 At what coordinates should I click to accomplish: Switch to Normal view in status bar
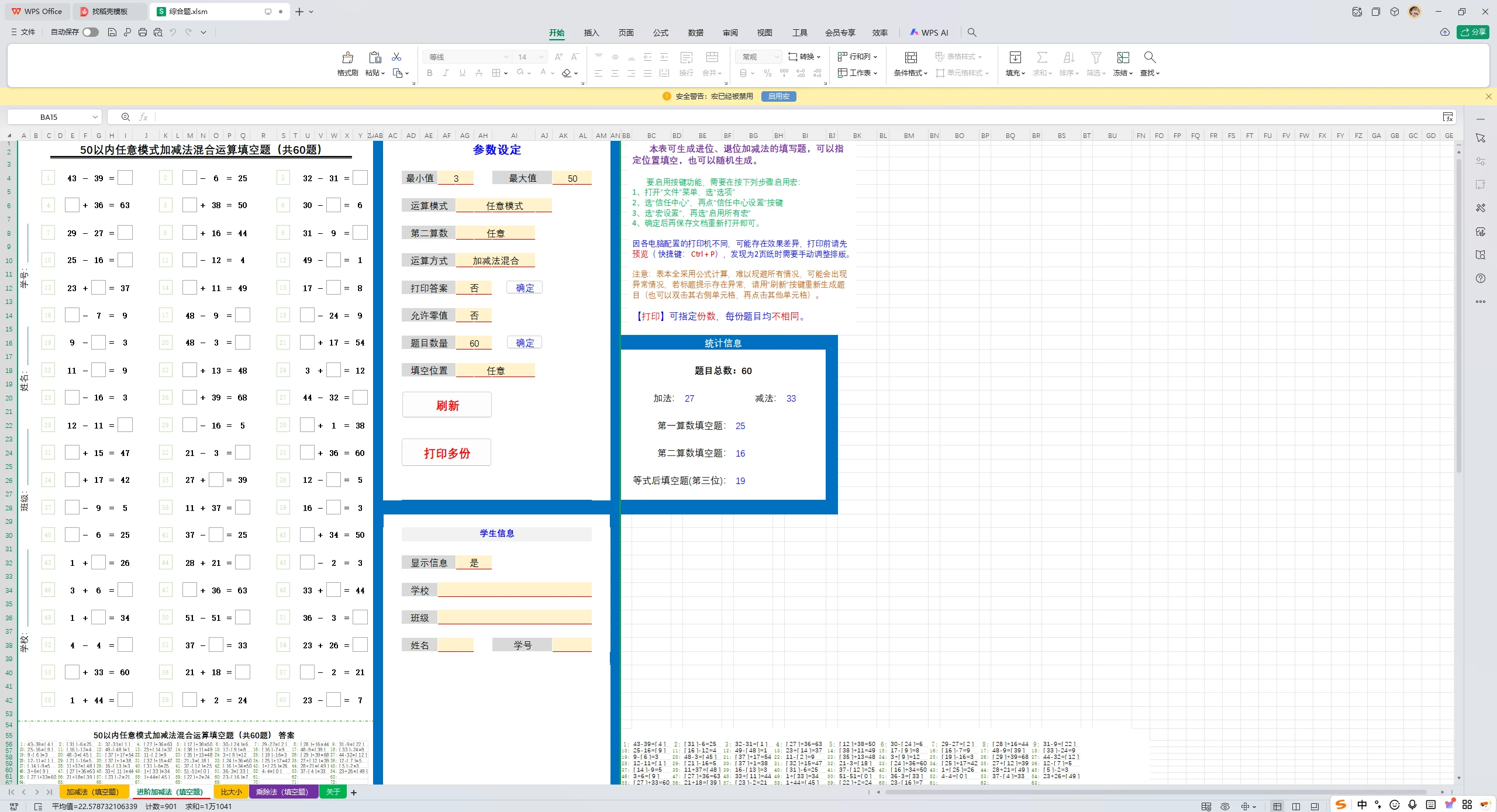(x=1277, y=806)
